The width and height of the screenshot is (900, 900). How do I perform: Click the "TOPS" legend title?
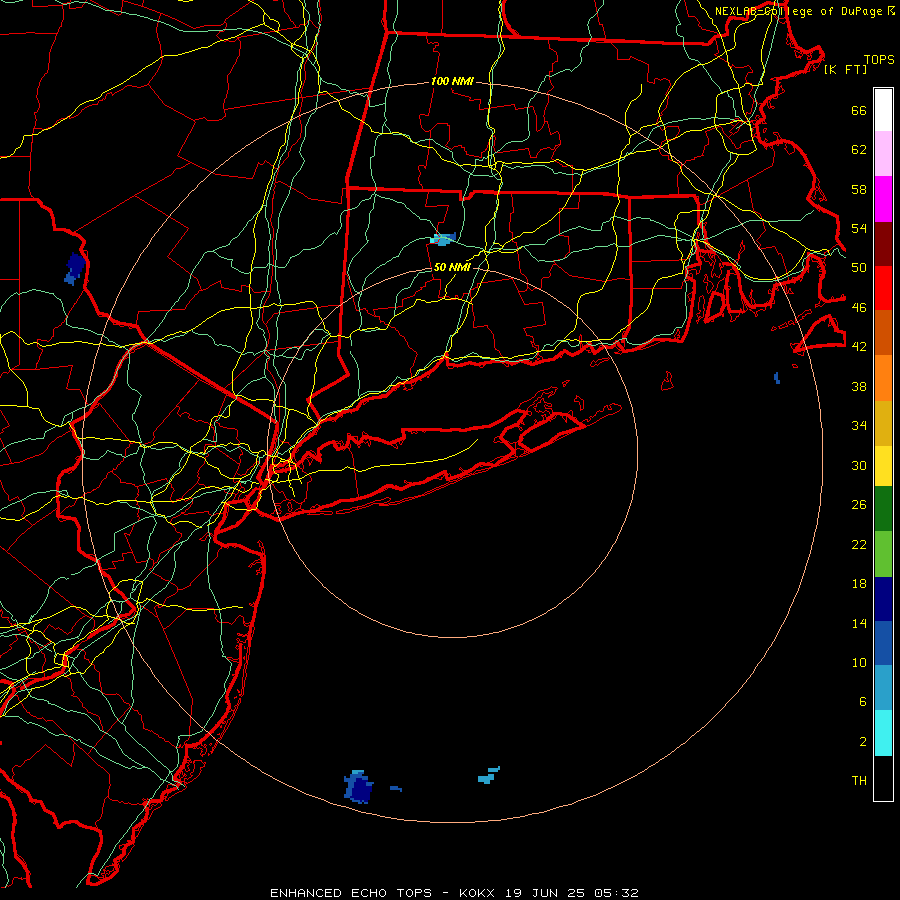[x=879, y=60]
